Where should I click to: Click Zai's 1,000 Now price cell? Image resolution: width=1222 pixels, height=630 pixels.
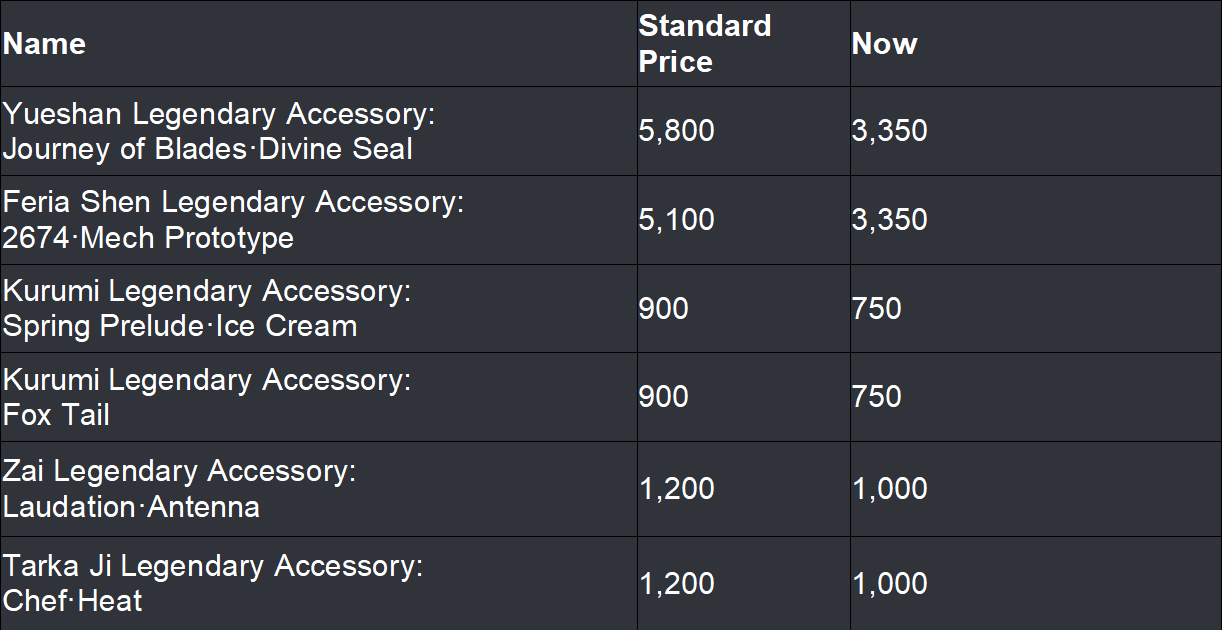[889, 489]
